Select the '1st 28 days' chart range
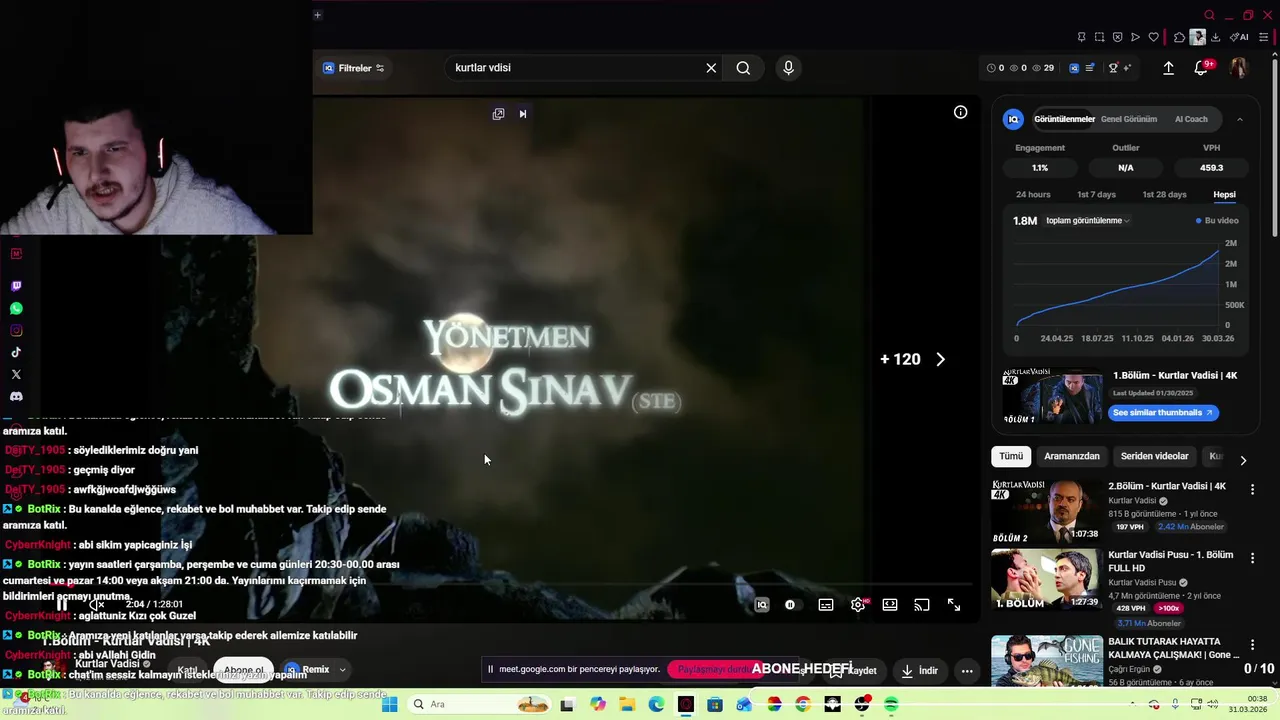1280x720 pixels. (1164, 194)
